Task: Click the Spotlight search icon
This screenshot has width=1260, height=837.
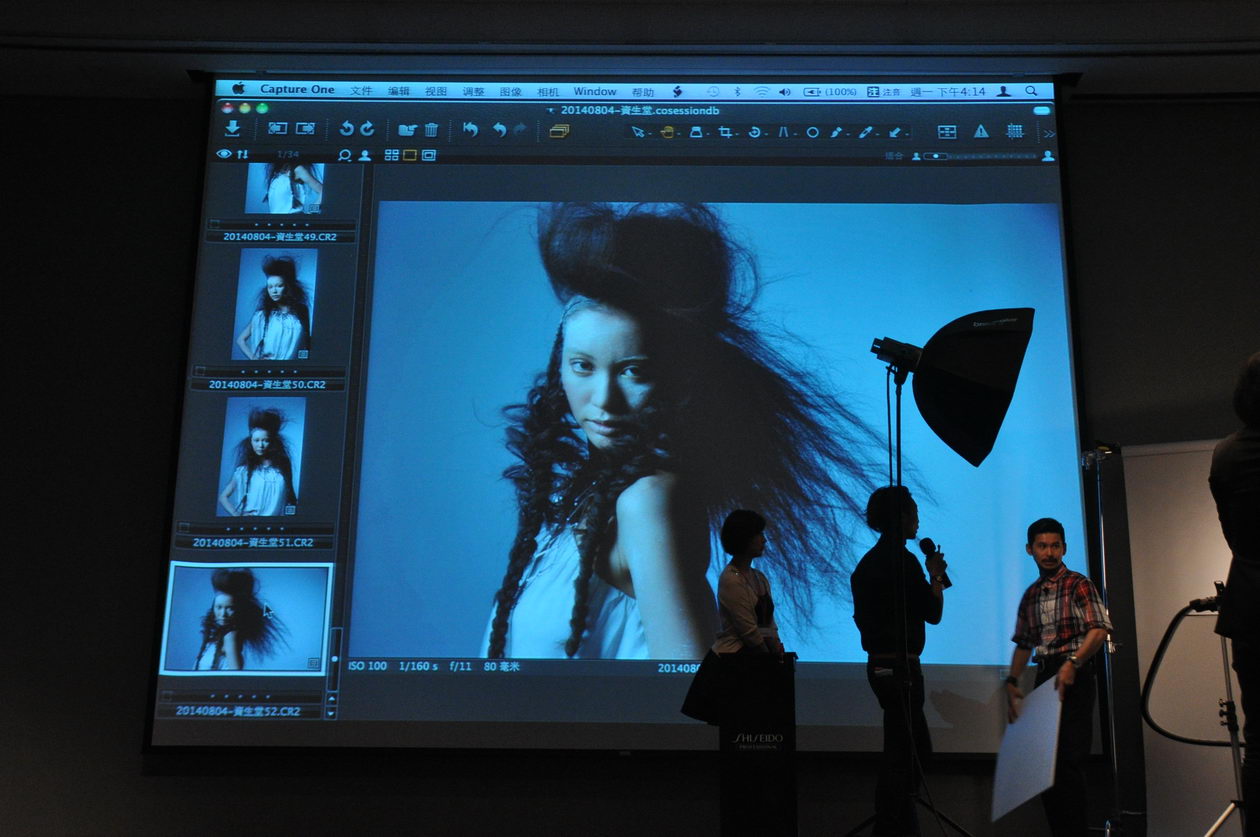Action: click(1031, 91)
